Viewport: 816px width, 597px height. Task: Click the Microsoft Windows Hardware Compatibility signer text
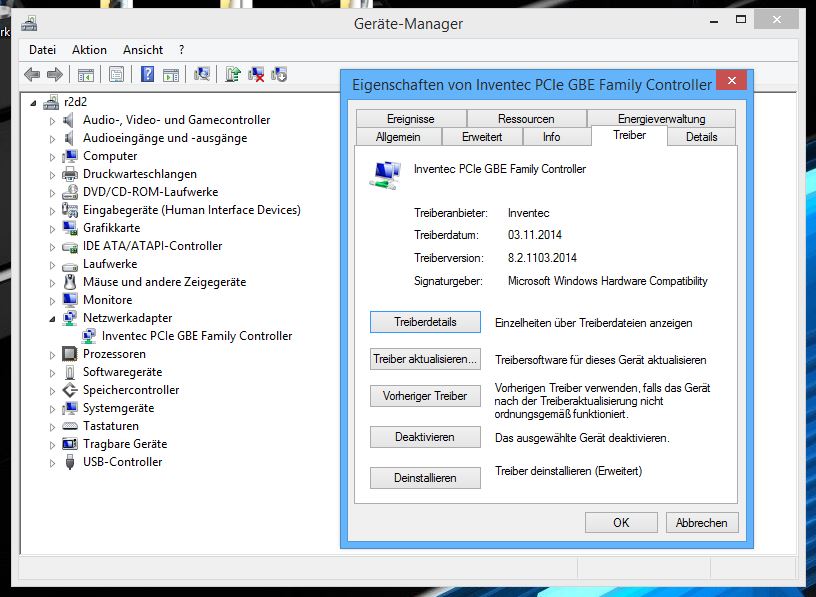pyautogui.click(x=607, y=281)
